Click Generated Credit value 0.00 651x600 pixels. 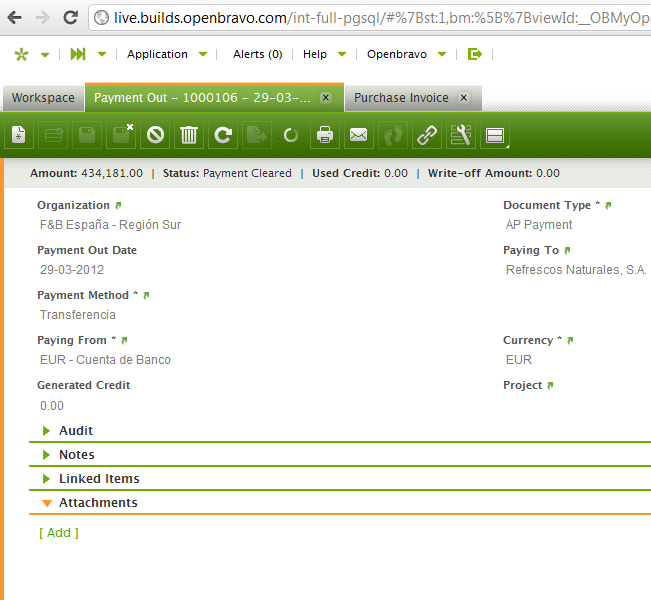52,406
